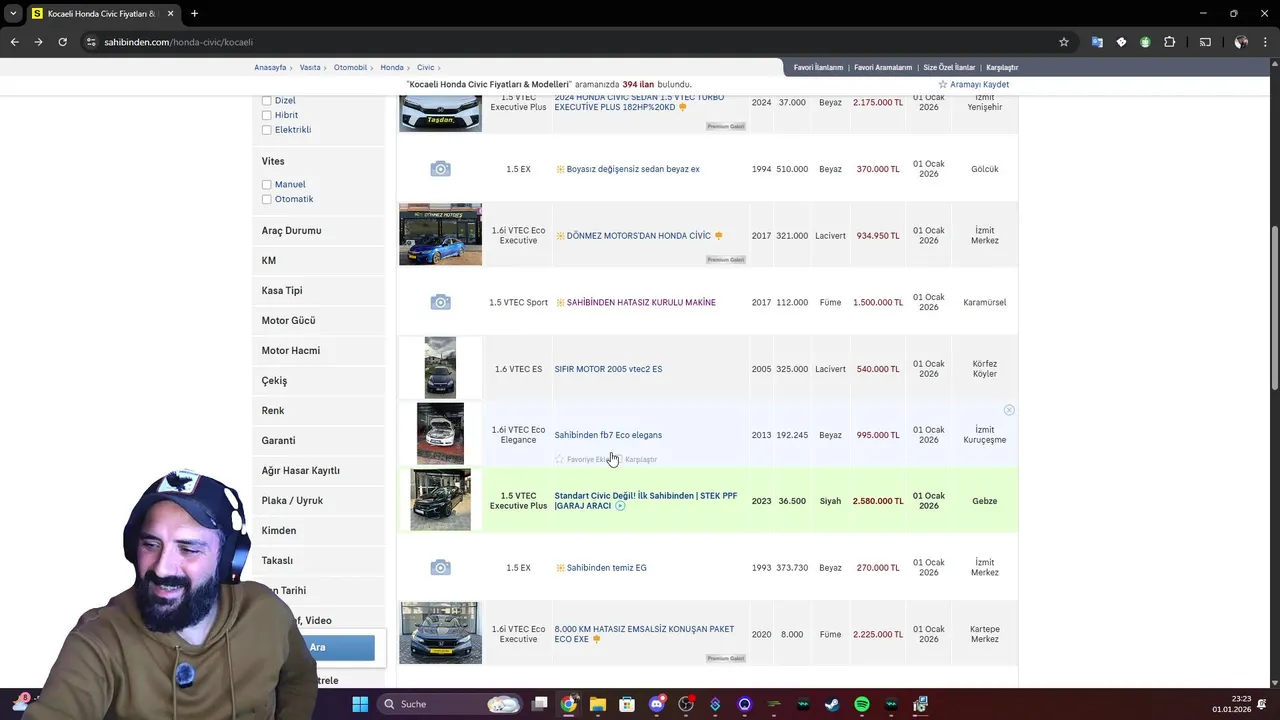
Task: Open listing Sahibinden fb7 Eco elegans
Action: (x=608, y=435)
